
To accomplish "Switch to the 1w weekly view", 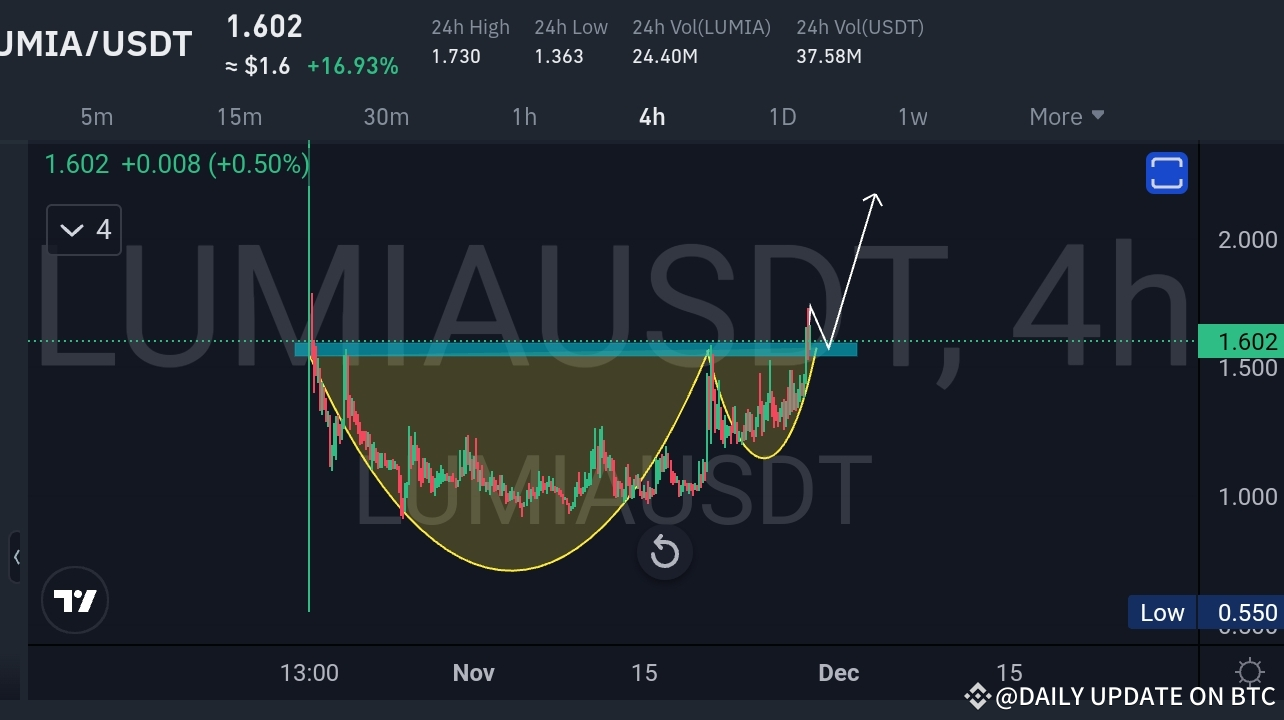I will coord(912,117).
